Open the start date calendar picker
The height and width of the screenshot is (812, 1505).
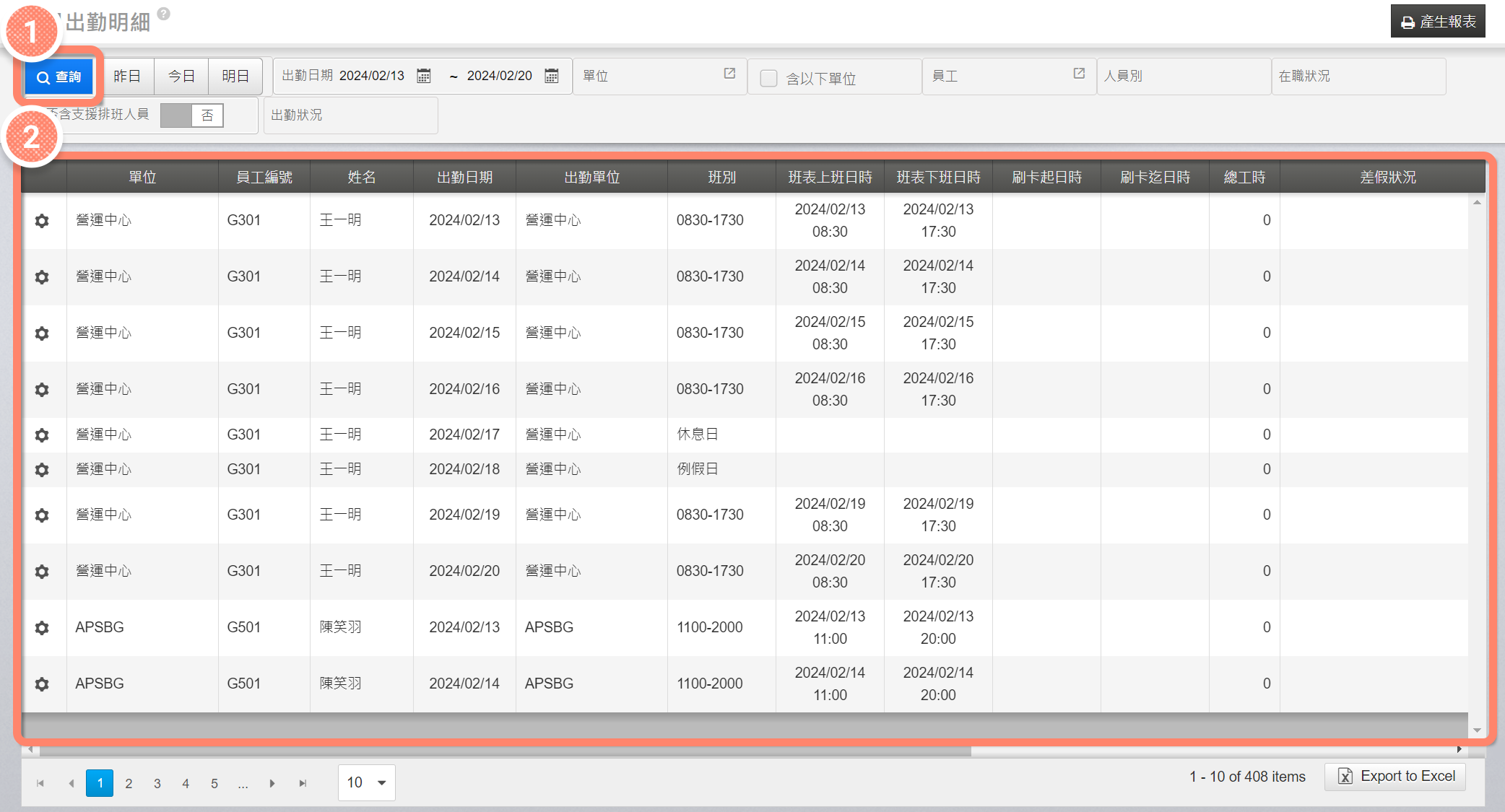pyautogui.click(x=424, y=77)
